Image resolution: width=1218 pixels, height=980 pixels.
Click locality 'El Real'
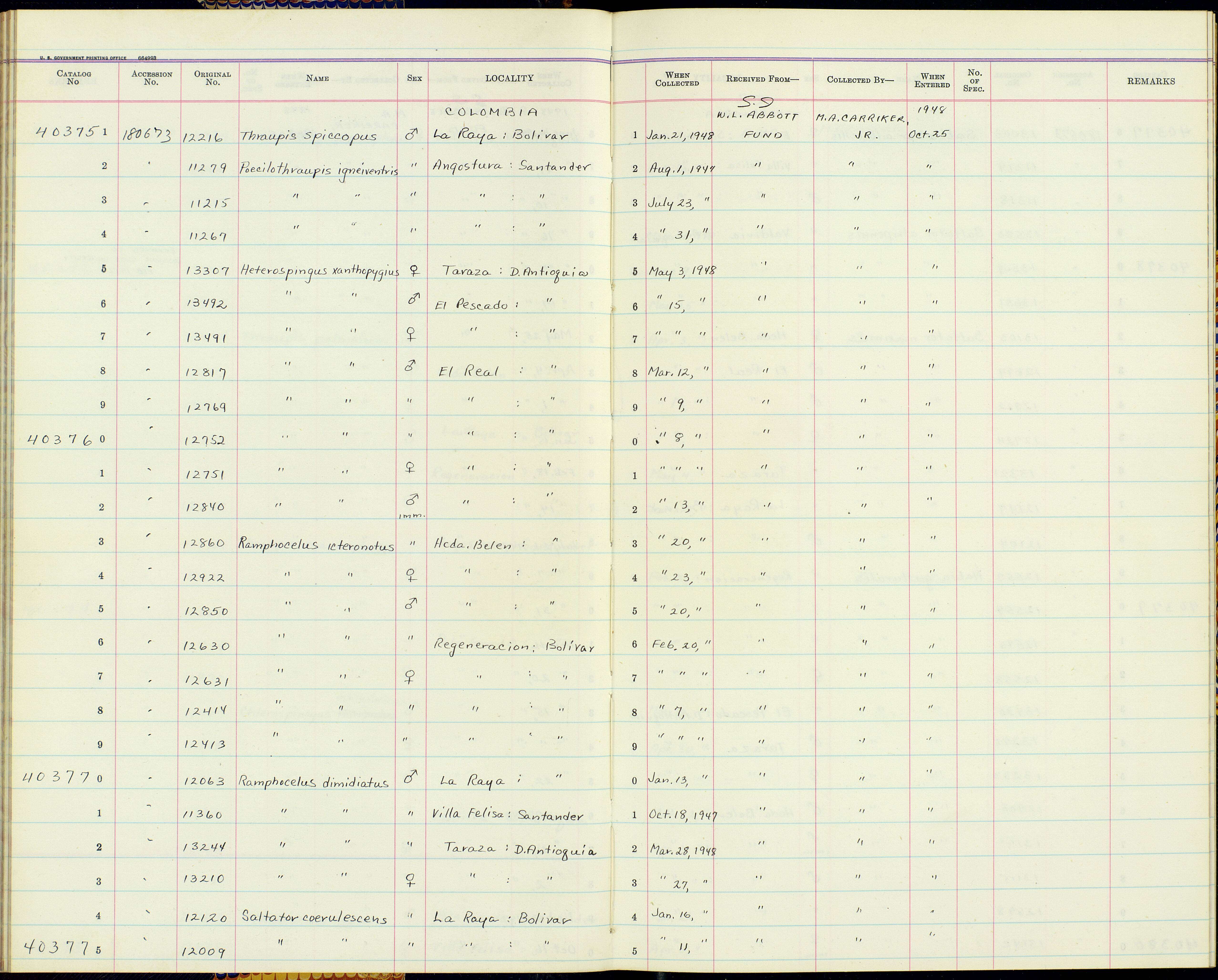pos(468,371)
